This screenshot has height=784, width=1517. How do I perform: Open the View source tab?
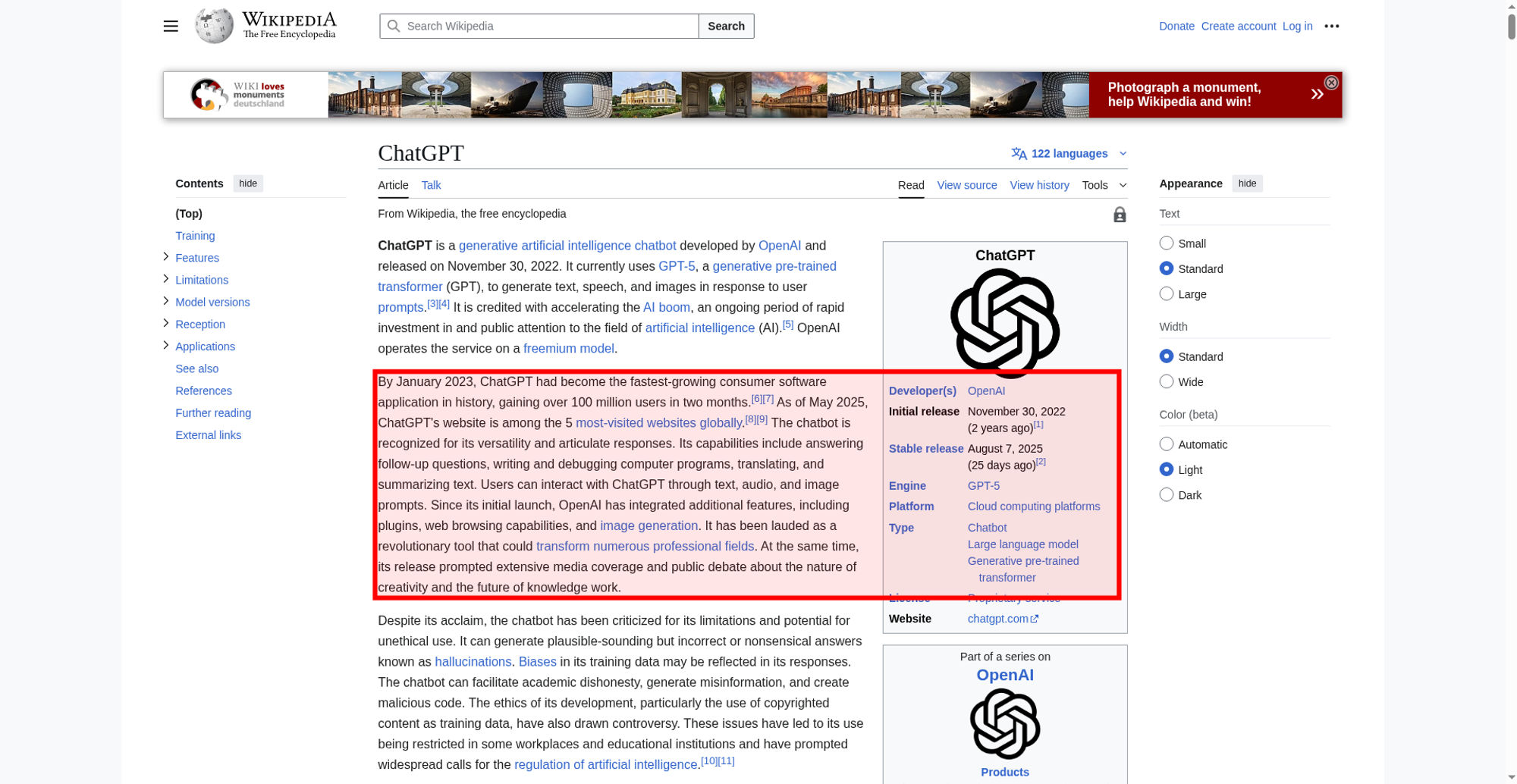[x=967, y=185]
